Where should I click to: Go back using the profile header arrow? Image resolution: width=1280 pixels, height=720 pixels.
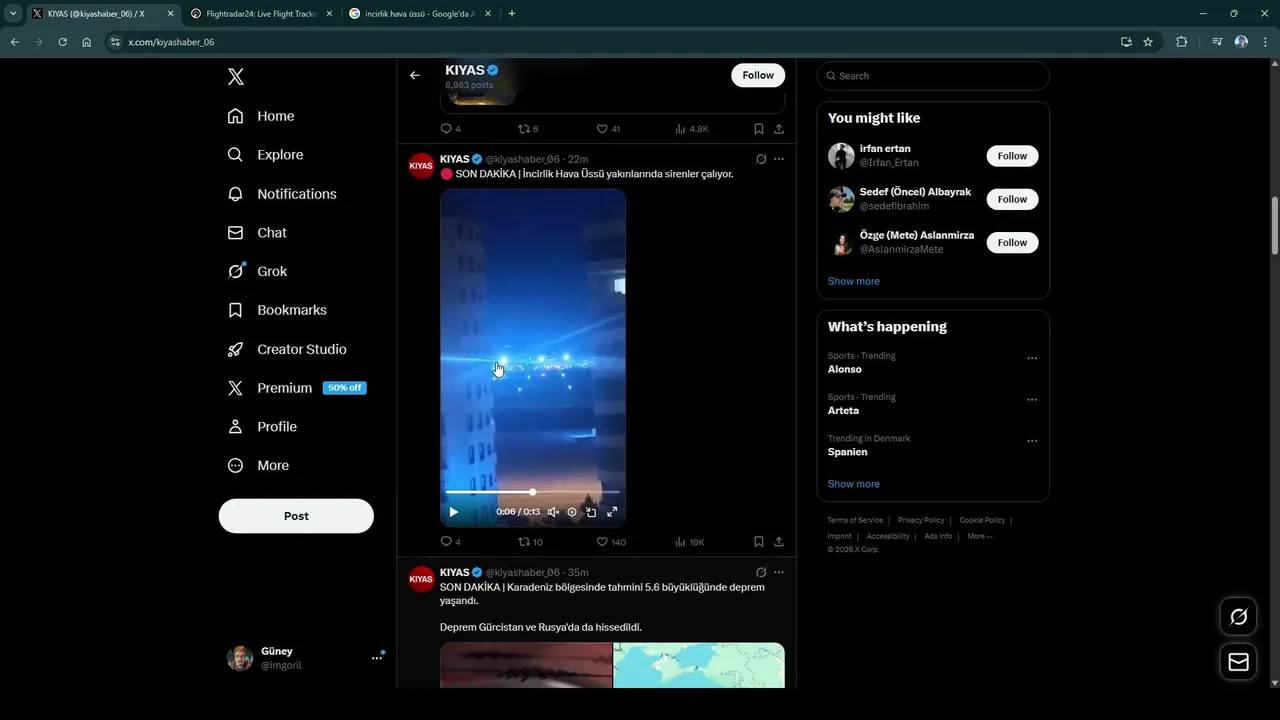[x=415, y=75]
